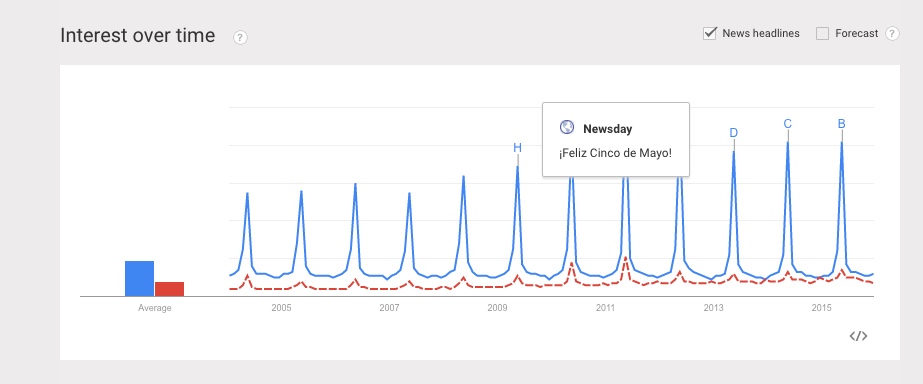Open help icon beside Interest over time
This screenshot has width=923, height=384.
pos(240,38)
